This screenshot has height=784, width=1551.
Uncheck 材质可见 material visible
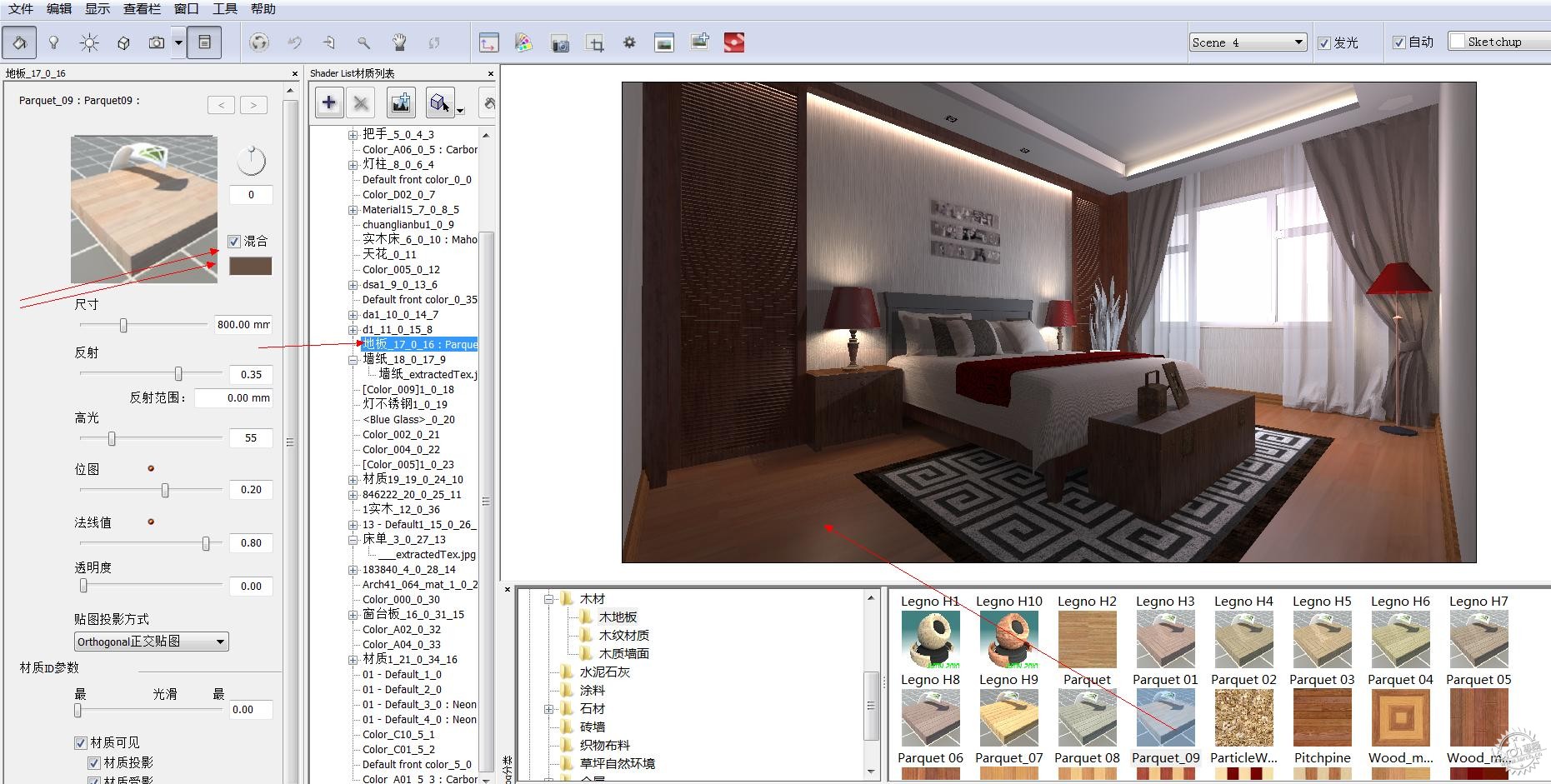[x=81, y=743]
